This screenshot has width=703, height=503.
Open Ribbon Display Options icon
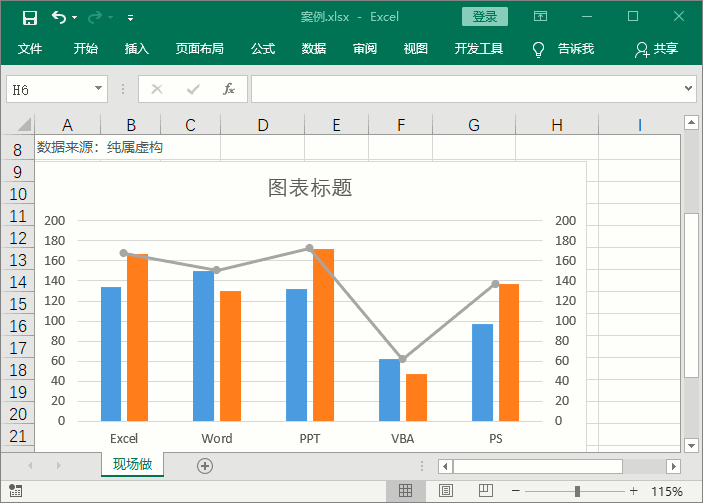[x=540, y=17]
